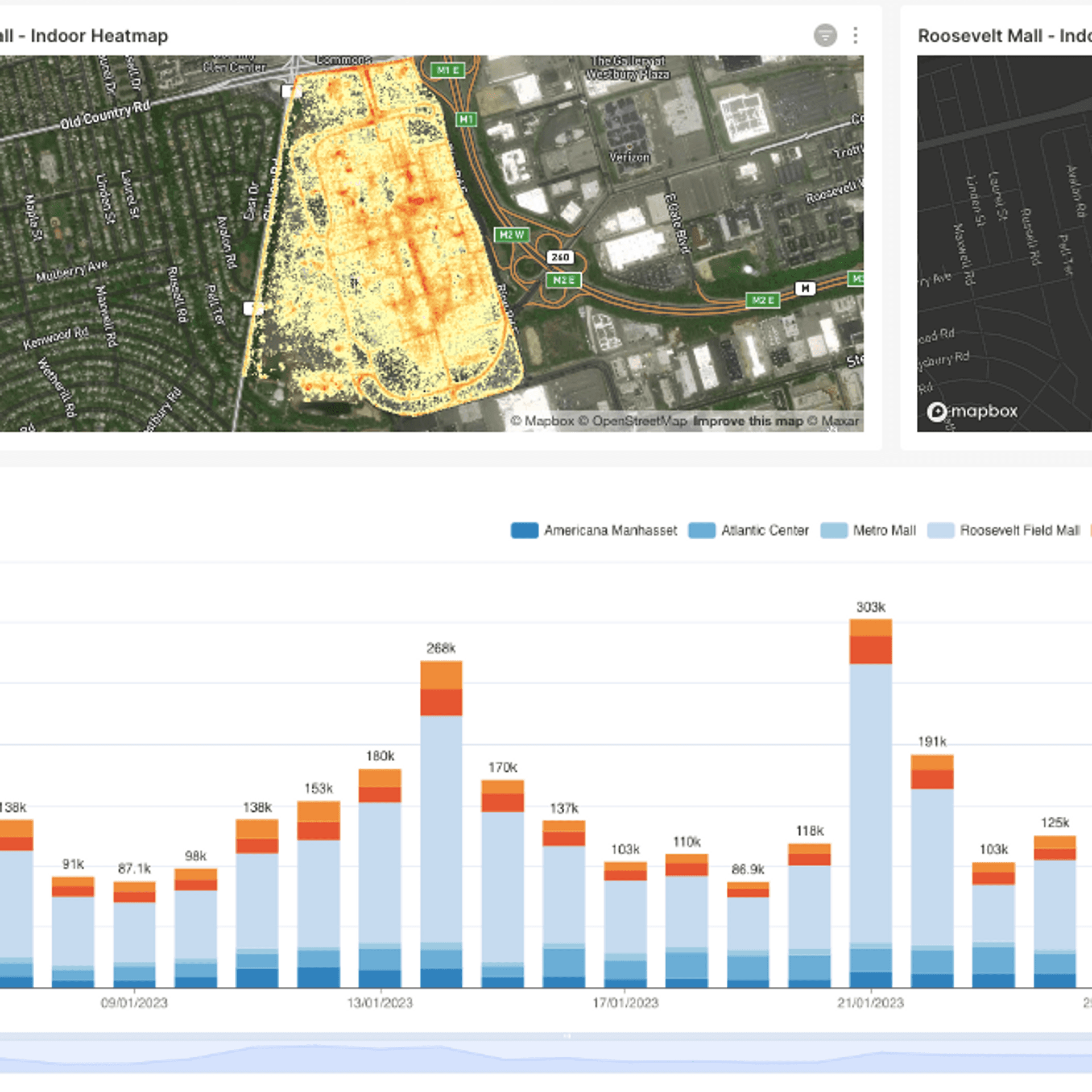Toggle Metro Mall legend series
The height and width of the screenshot is (1092, 1092).
click(x=868, y=530)
